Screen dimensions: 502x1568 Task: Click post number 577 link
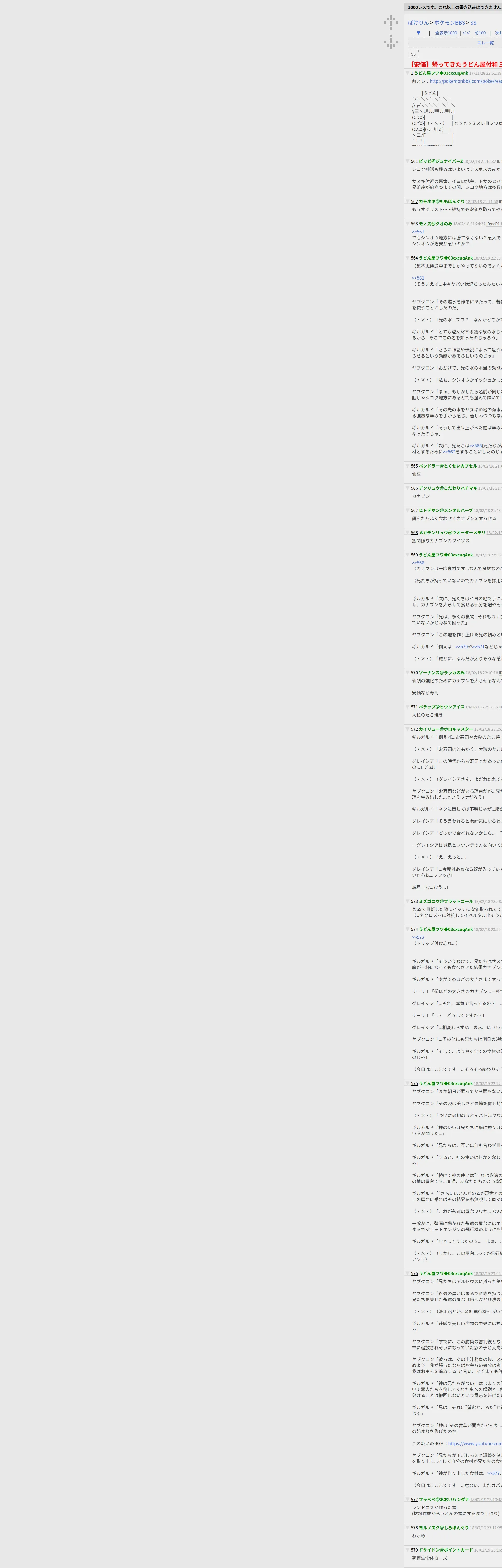tap(414, 1500)
